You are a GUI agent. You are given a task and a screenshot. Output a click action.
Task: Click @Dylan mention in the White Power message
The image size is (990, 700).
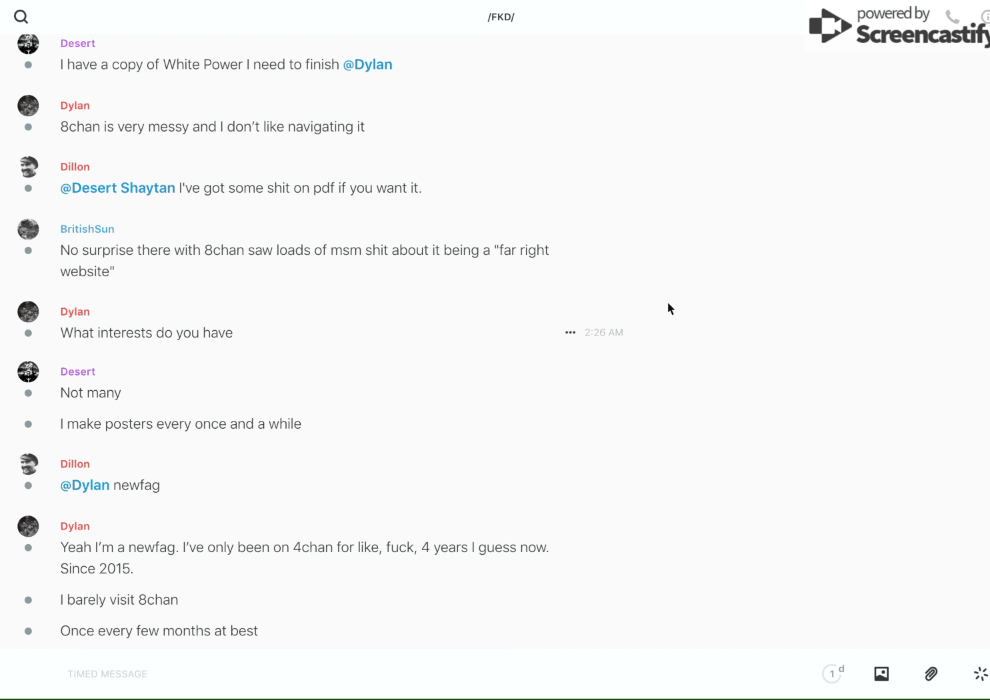[367, 65]
